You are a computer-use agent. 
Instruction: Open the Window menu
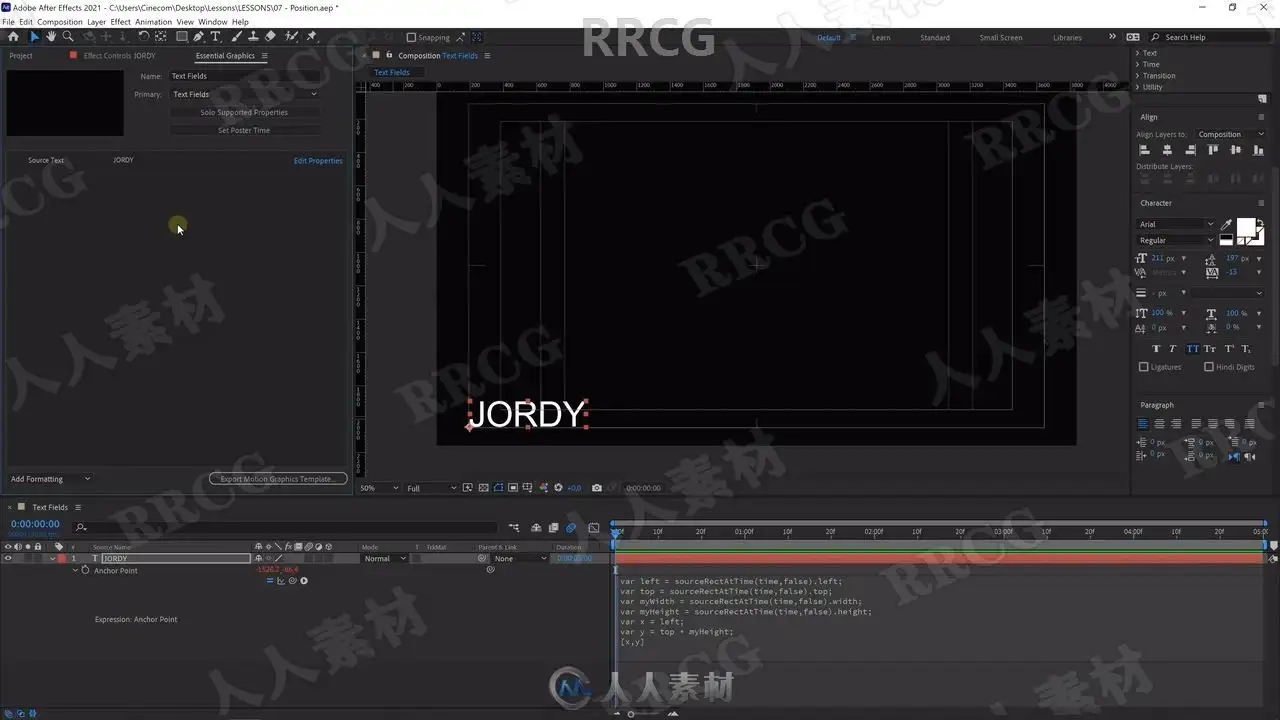(212, 22)
